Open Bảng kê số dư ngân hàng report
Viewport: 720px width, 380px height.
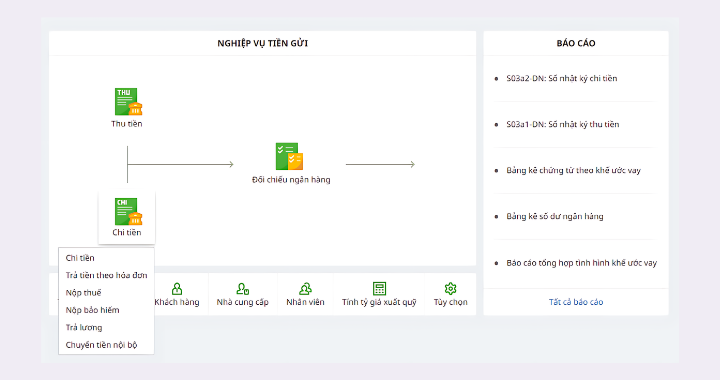[x=555, y=216]
